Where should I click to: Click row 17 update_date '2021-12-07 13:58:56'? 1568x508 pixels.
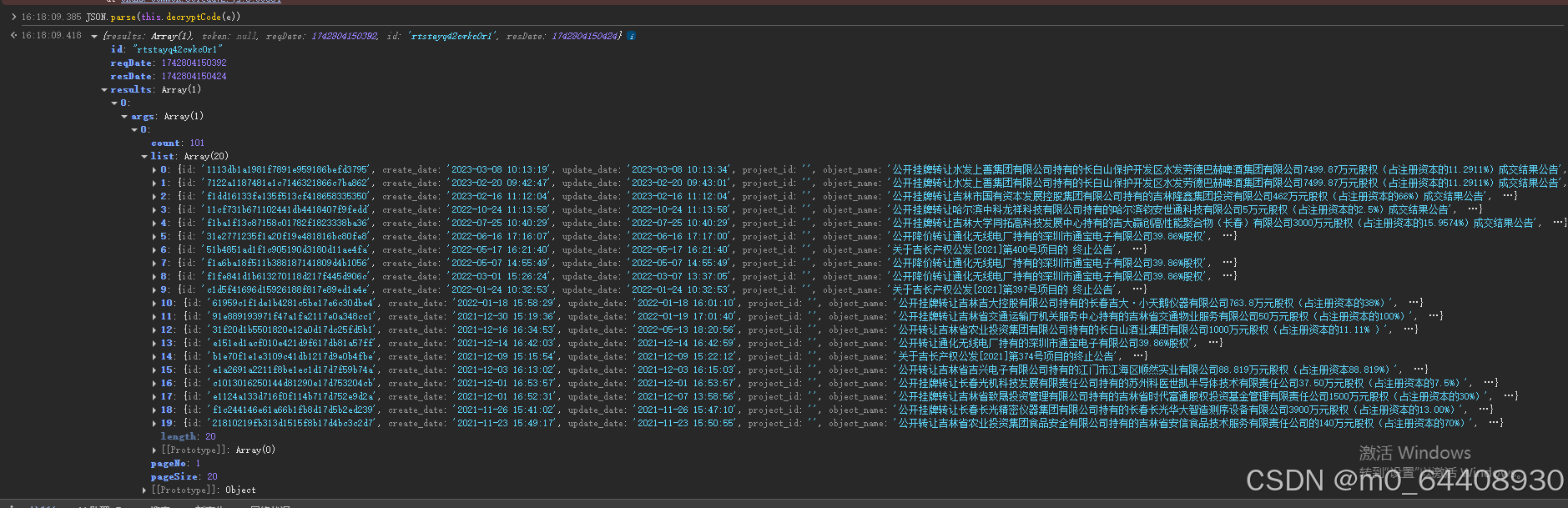pyautogui.click(x=686, y=397)
